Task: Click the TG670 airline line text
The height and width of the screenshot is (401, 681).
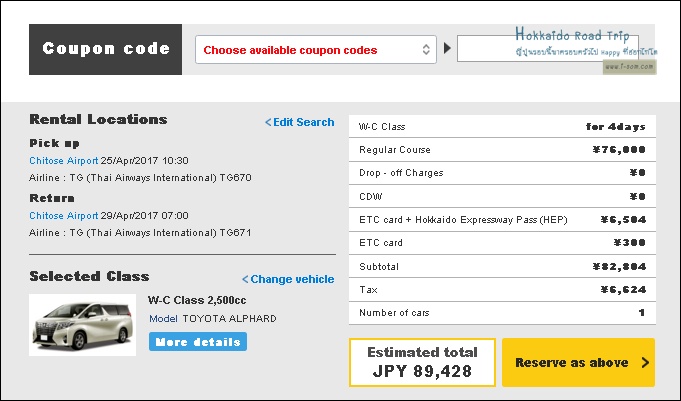Action: pyautogui.click(x=140, y=178)
